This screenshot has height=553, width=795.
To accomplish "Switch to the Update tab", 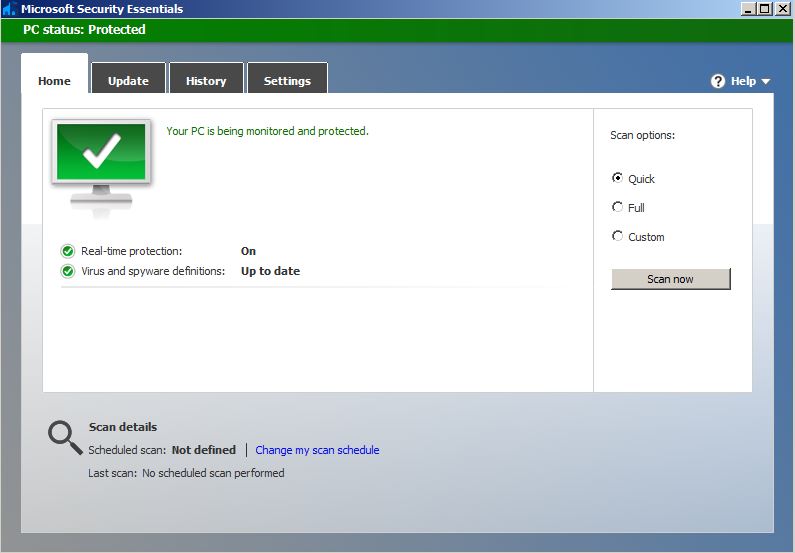I will [128, 81].
